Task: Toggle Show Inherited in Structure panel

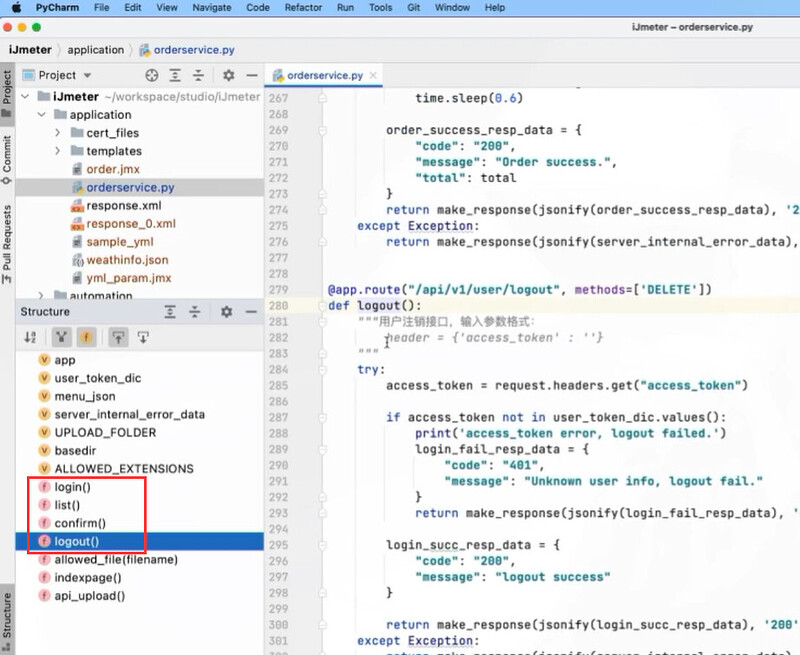Action: tap(61, 337)
